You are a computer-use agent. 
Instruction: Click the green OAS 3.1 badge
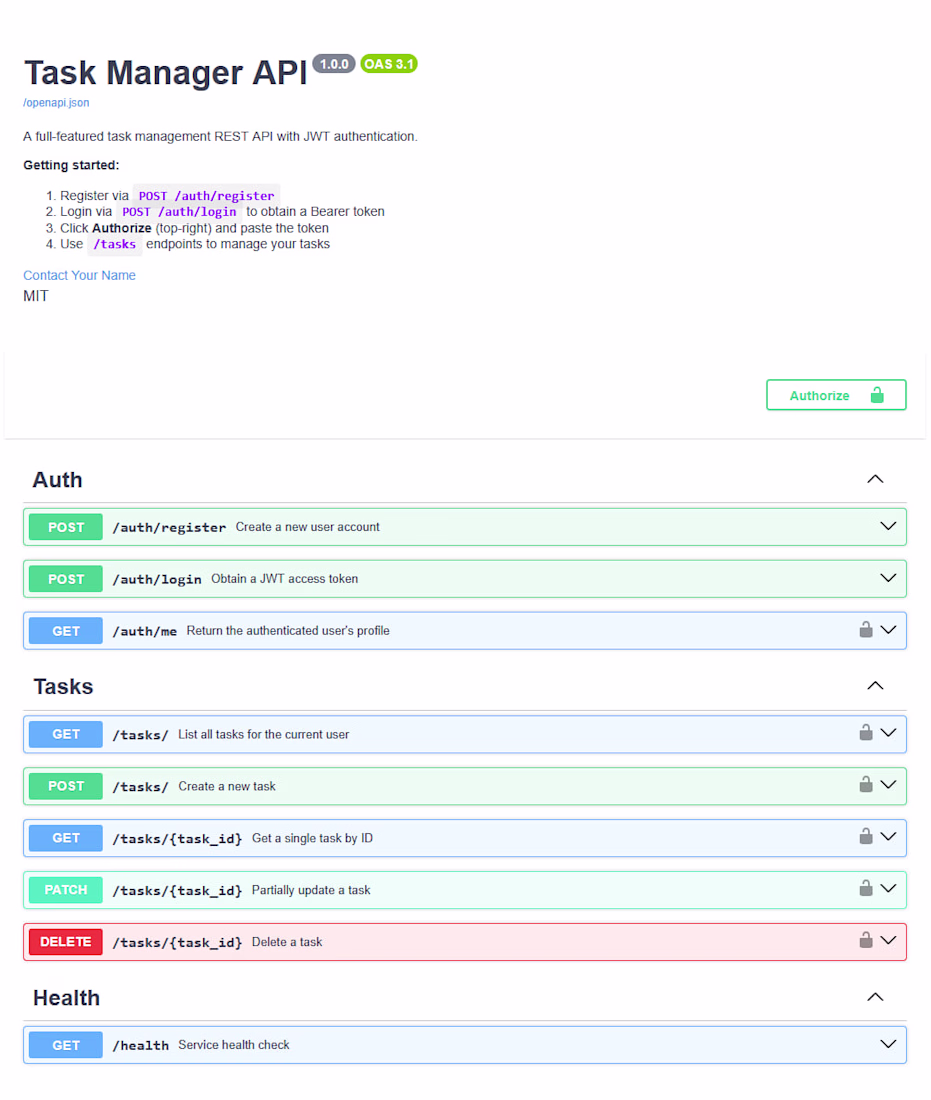389,64
